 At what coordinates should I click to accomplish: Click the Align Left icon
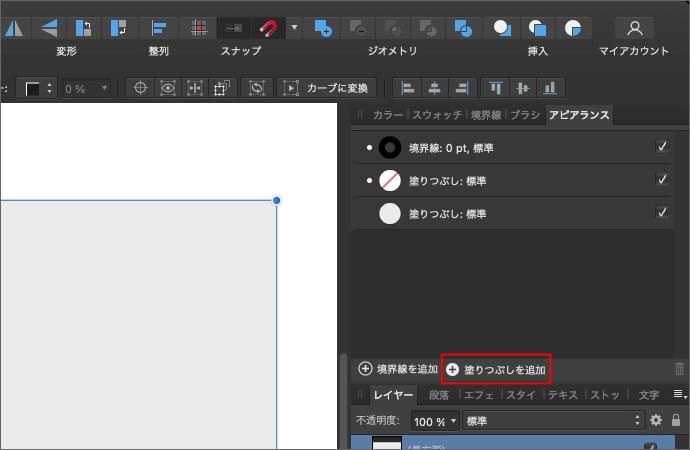[406, 88]
